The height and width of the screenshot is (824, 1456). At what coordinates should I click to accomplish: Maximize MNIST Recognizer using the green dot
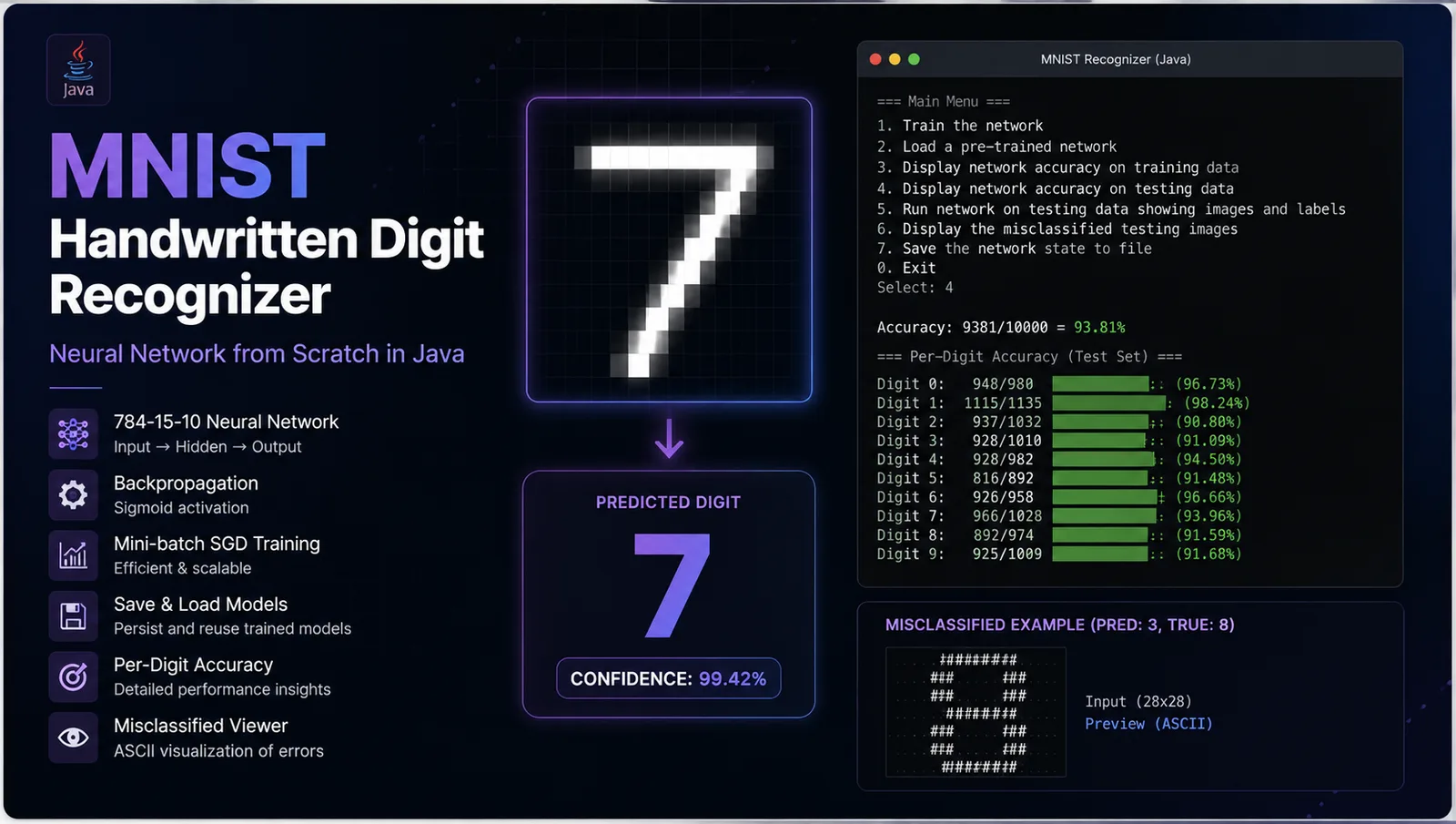[x=914, y=59]
